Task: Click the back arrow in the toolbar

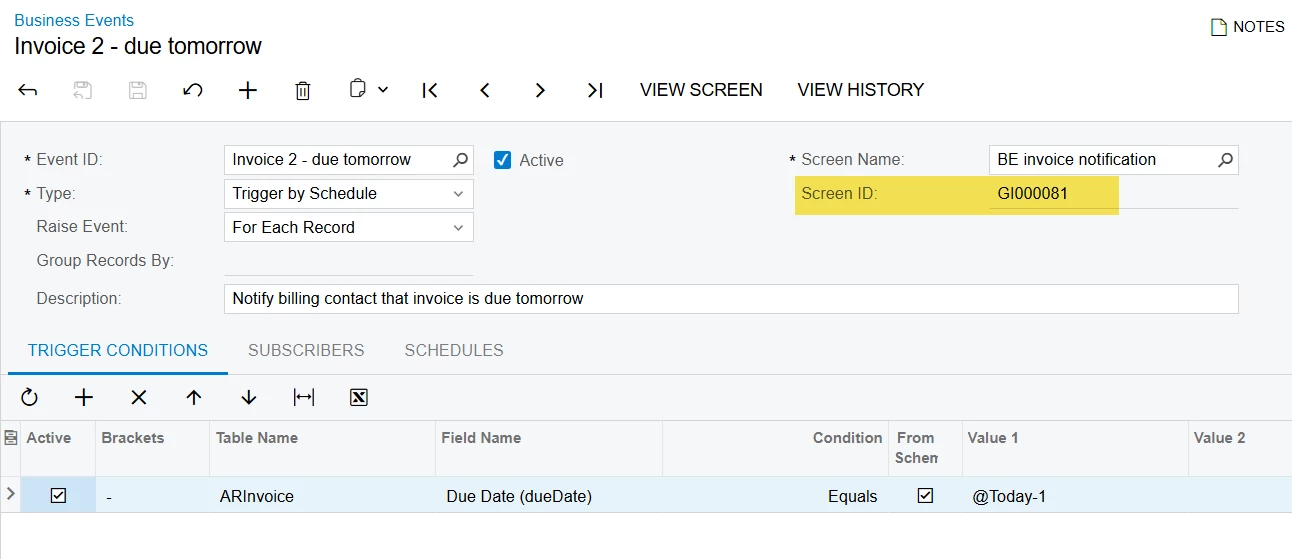Action: pyautogui.click(x=28, y=90)
